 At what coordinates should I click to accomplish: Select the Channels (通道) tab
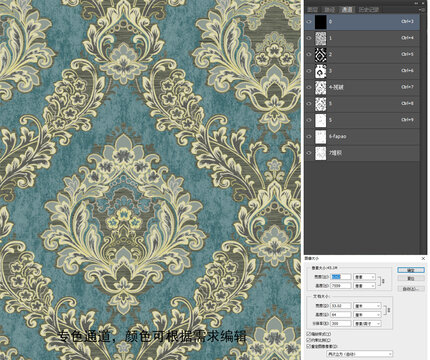[347, 10]
